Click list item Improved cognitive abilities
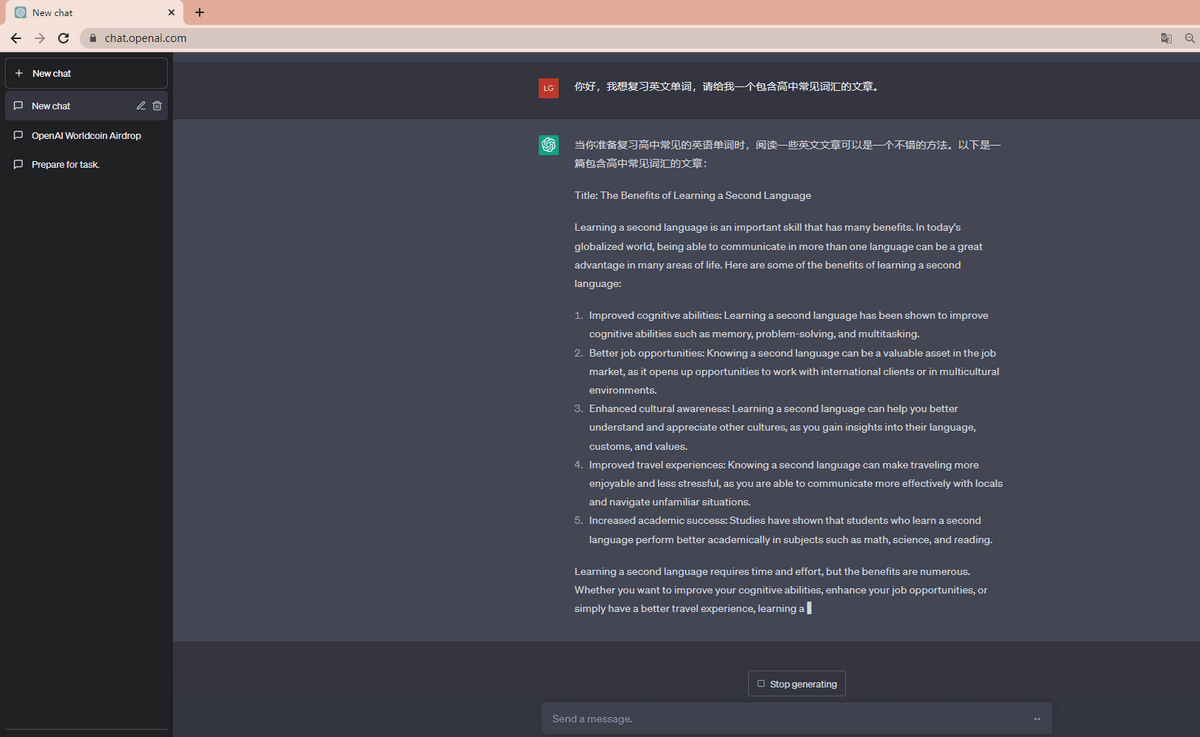1200x737 pixels. click(x=789, y=324)
